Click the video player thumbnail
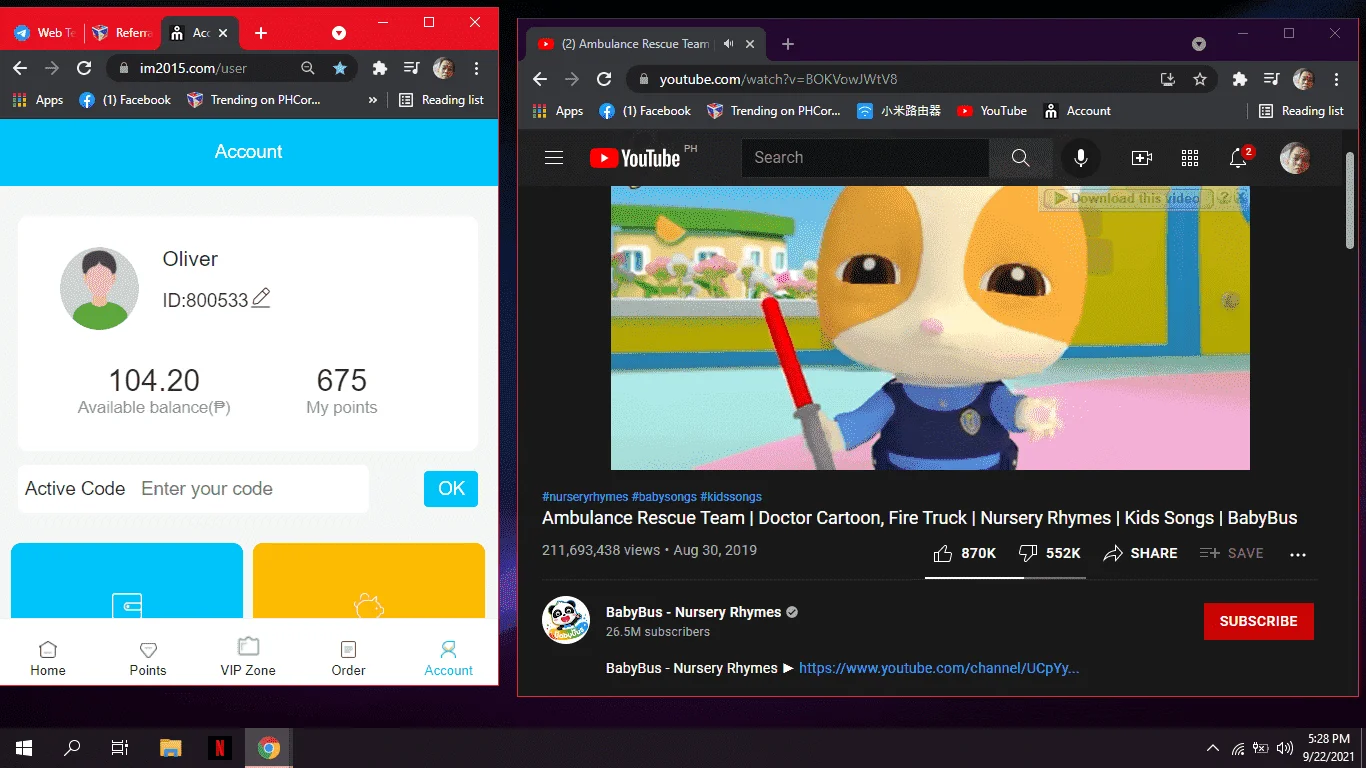The image size is (1366, 768). 930,328
